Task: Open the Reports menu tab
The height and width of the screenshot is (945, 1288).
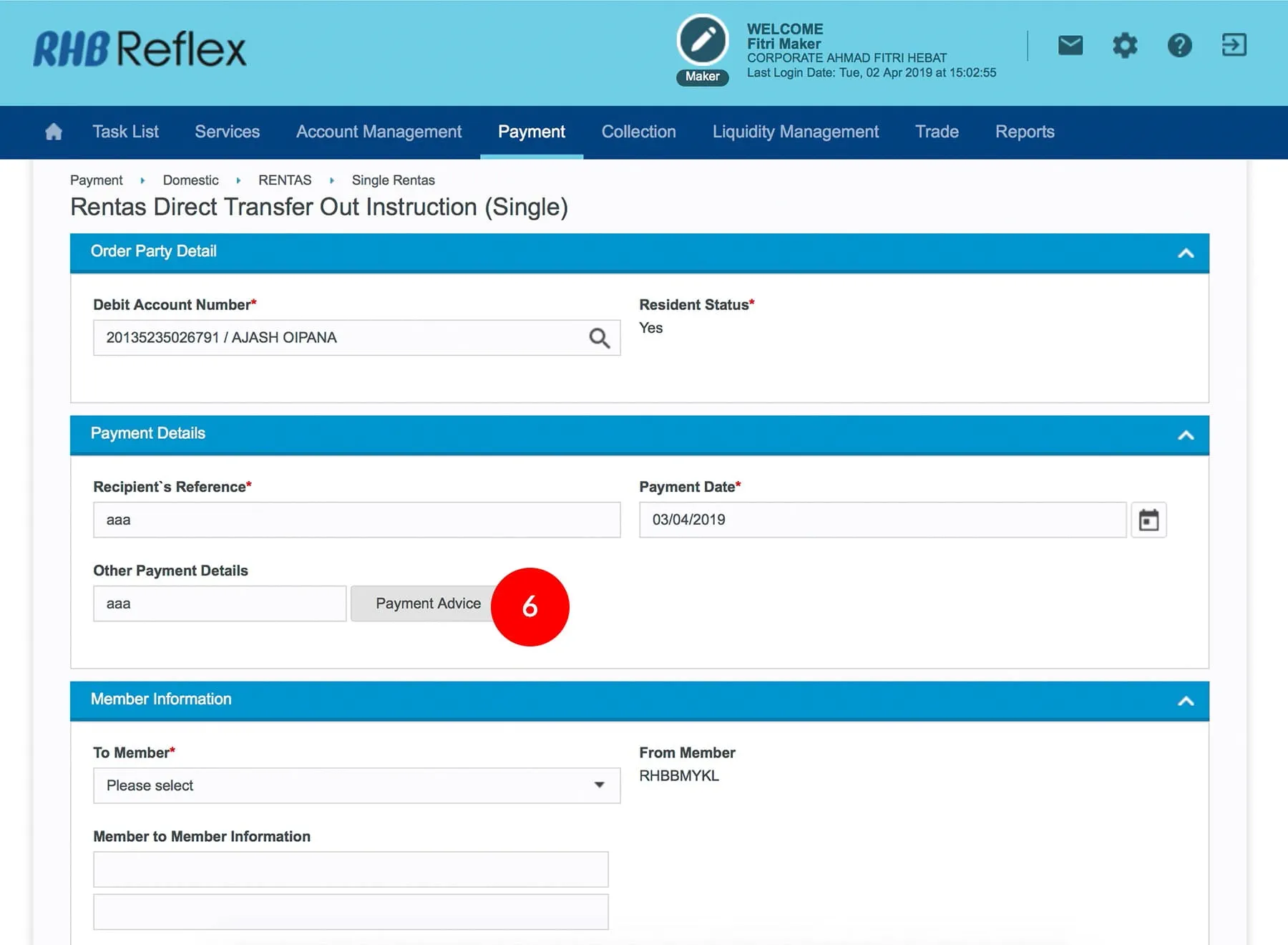Action: coord(1024,132)
